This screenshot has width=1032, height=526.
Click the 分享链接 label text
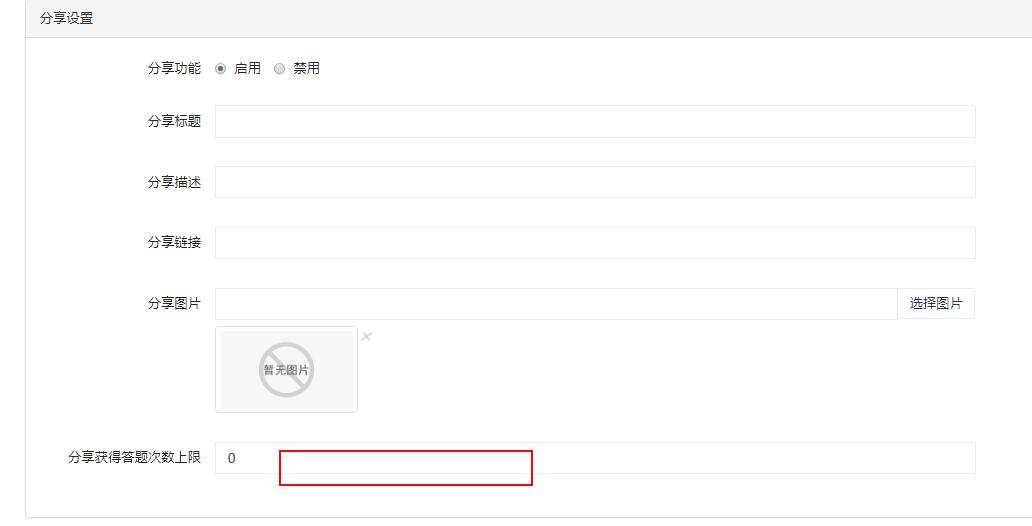(x=174, y=243)
